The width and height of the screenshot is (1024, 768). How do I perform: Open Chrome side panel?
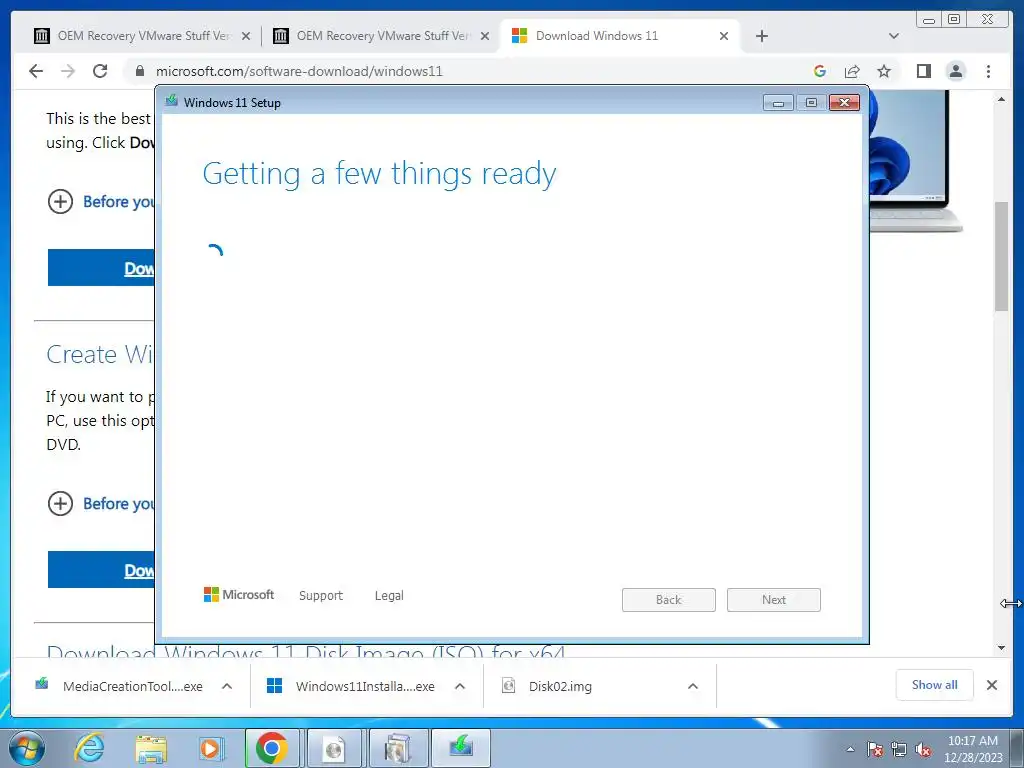coord(923,71)
